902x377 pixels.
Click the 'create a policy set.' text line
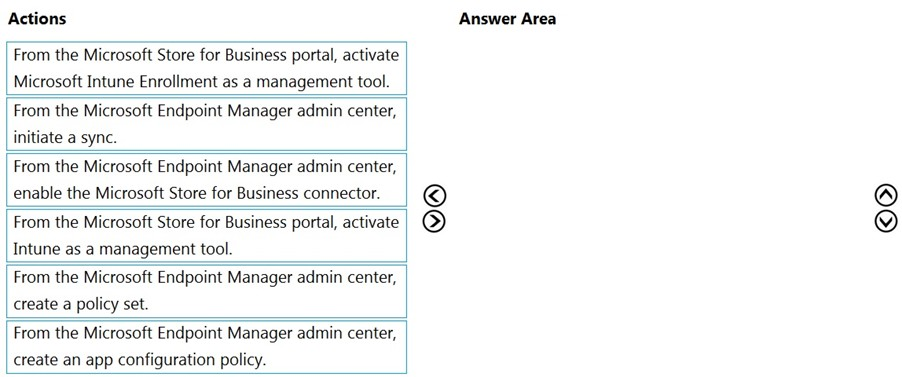pyautogui.click(x=81, y=305)
